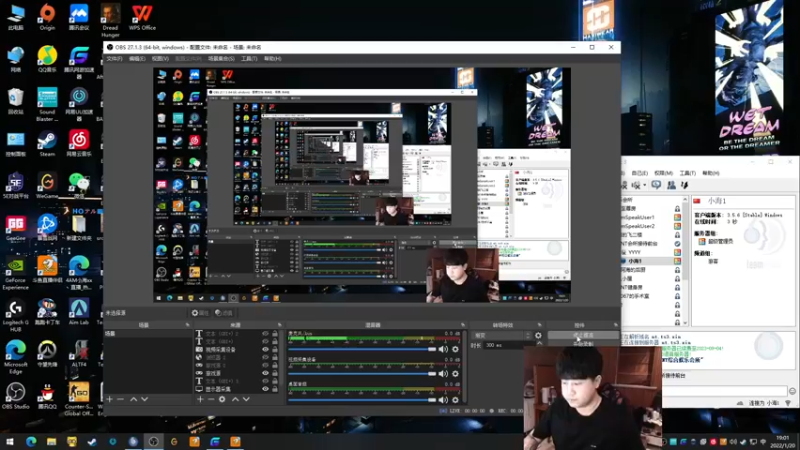The height and width of the screenshot is (450, 800).
Task: Open OBS 视图(V) menu
Action: tap(160, 59)
